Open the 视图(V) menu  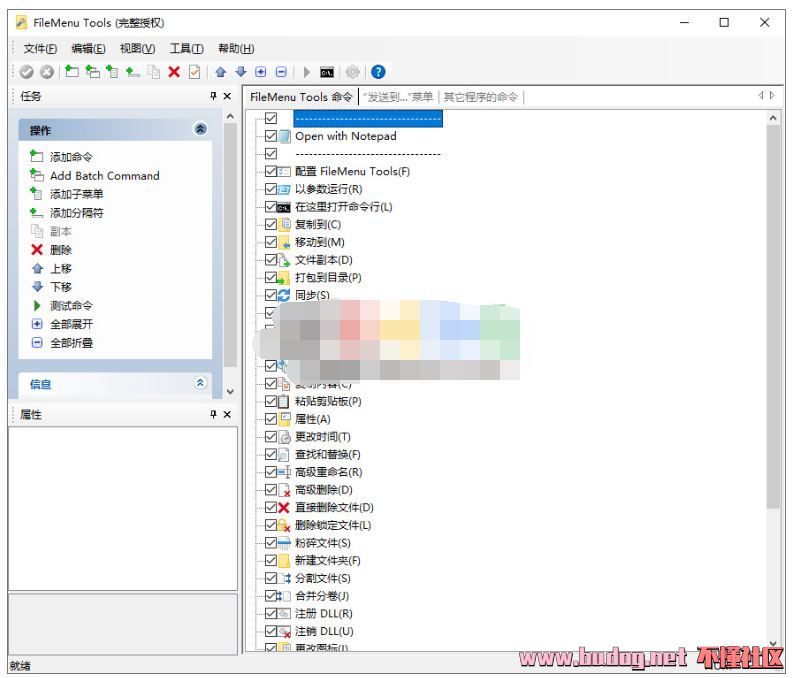pos(138,49)
